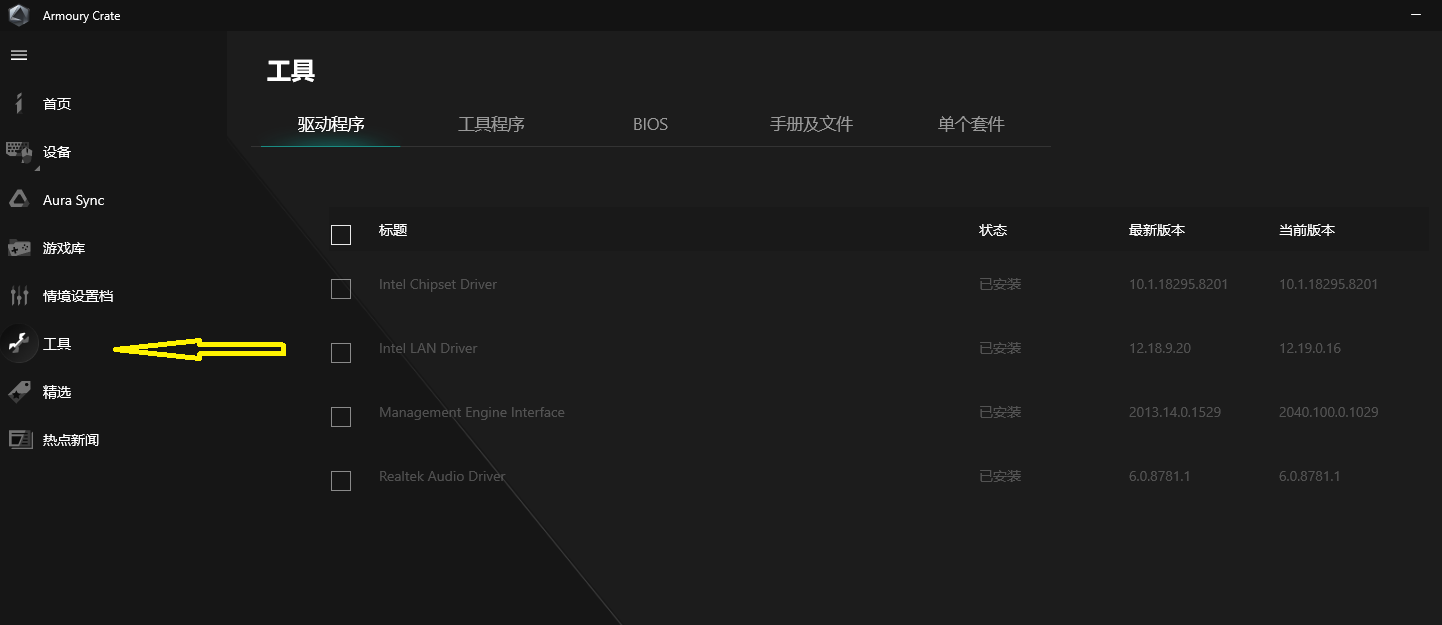This screenshot has width=1442, height=625.
Task: Click 已安装 status for Realtek Audio Driver
Action: point(1000,476)
